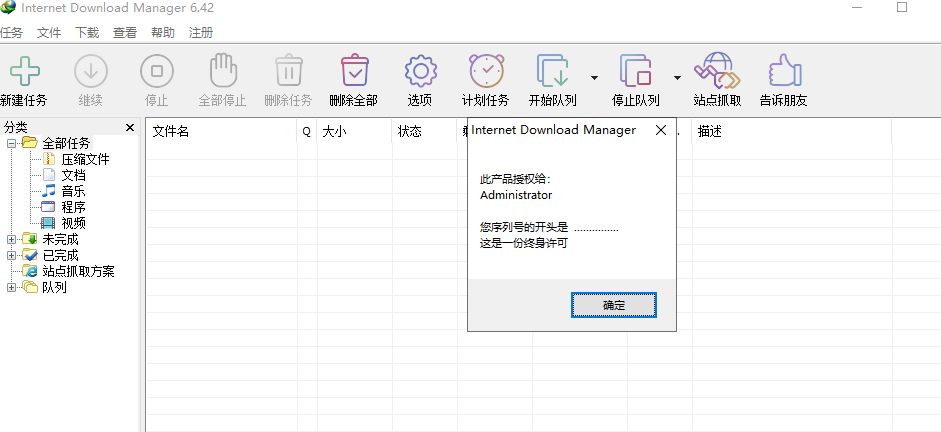Screen dimensions: 941x432
Task: Close the Internet Download Manager dialog
Action: pyautogui.click(x=661, y=130)
